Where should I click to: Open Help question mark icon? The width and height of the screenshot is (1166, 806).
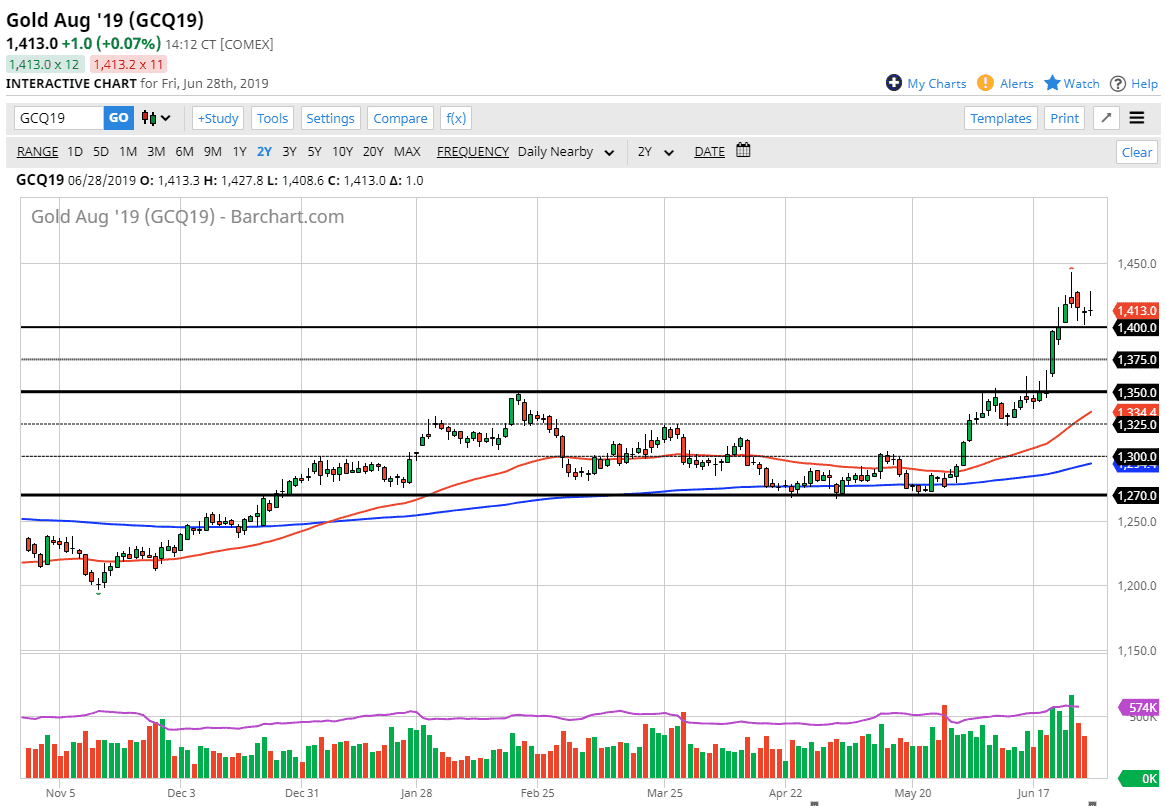1118,83
